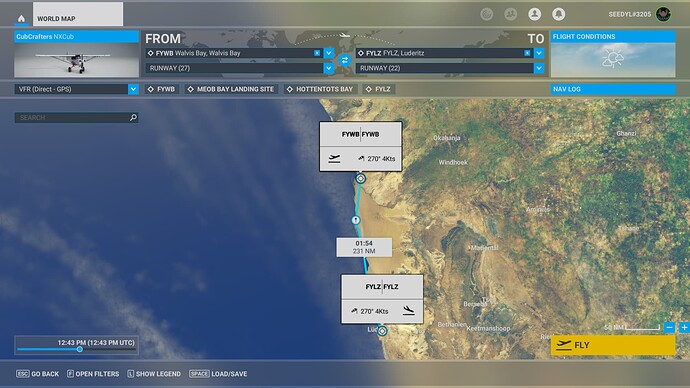The height and width of the screenshot is (388, 690).
Task: Click the search magnifier icon
Action: (133, 117)
